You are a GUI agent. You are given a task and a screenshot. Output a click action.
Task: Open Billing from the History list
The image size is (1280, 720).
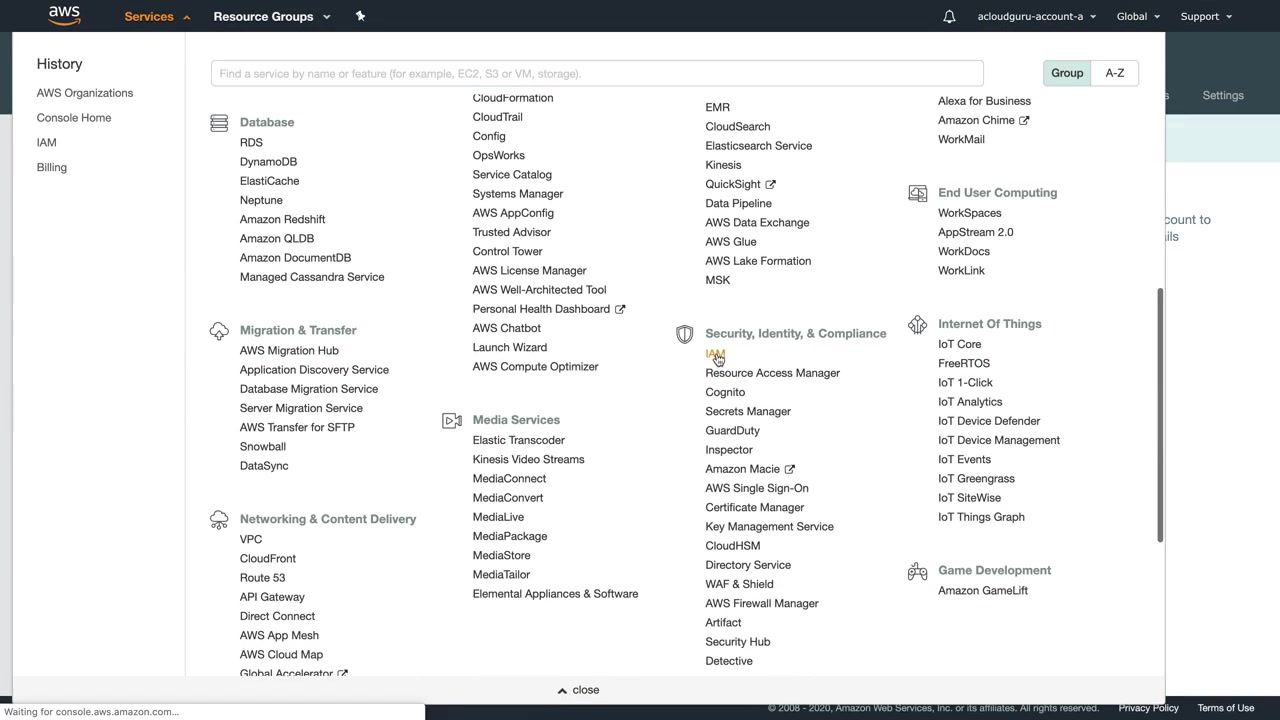[52, 168]
